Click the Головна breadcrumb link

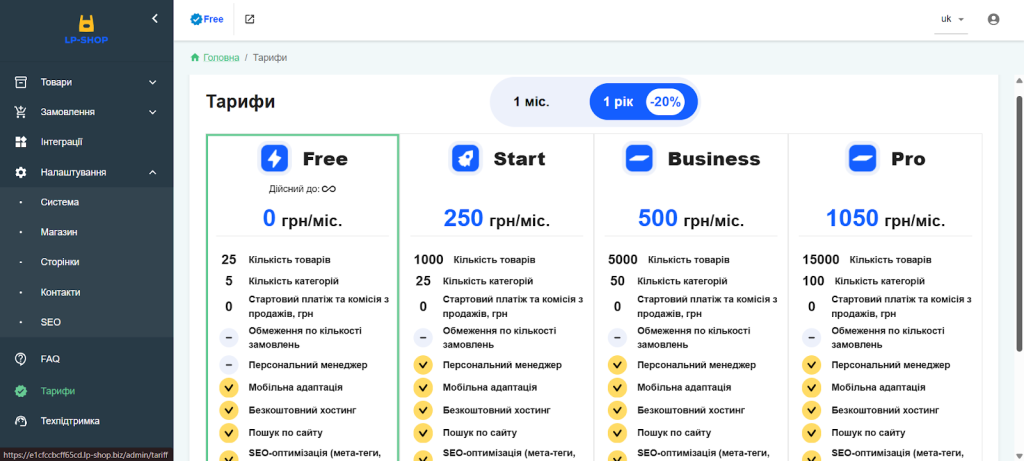pyautogui.click(x=221, y=58)
